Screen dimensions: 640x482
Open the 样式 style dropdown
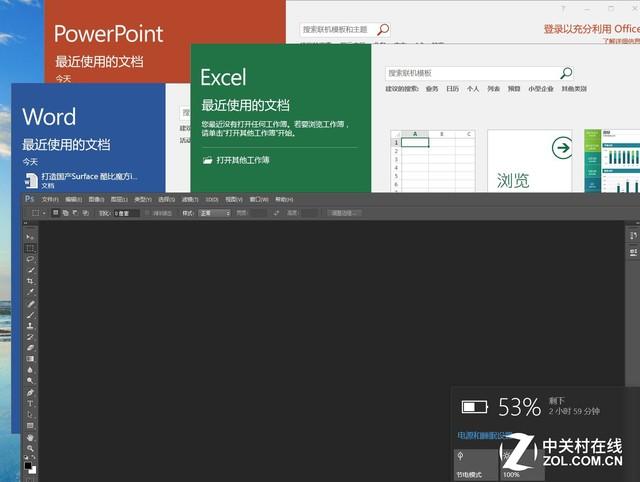click(x=214, y=213)
